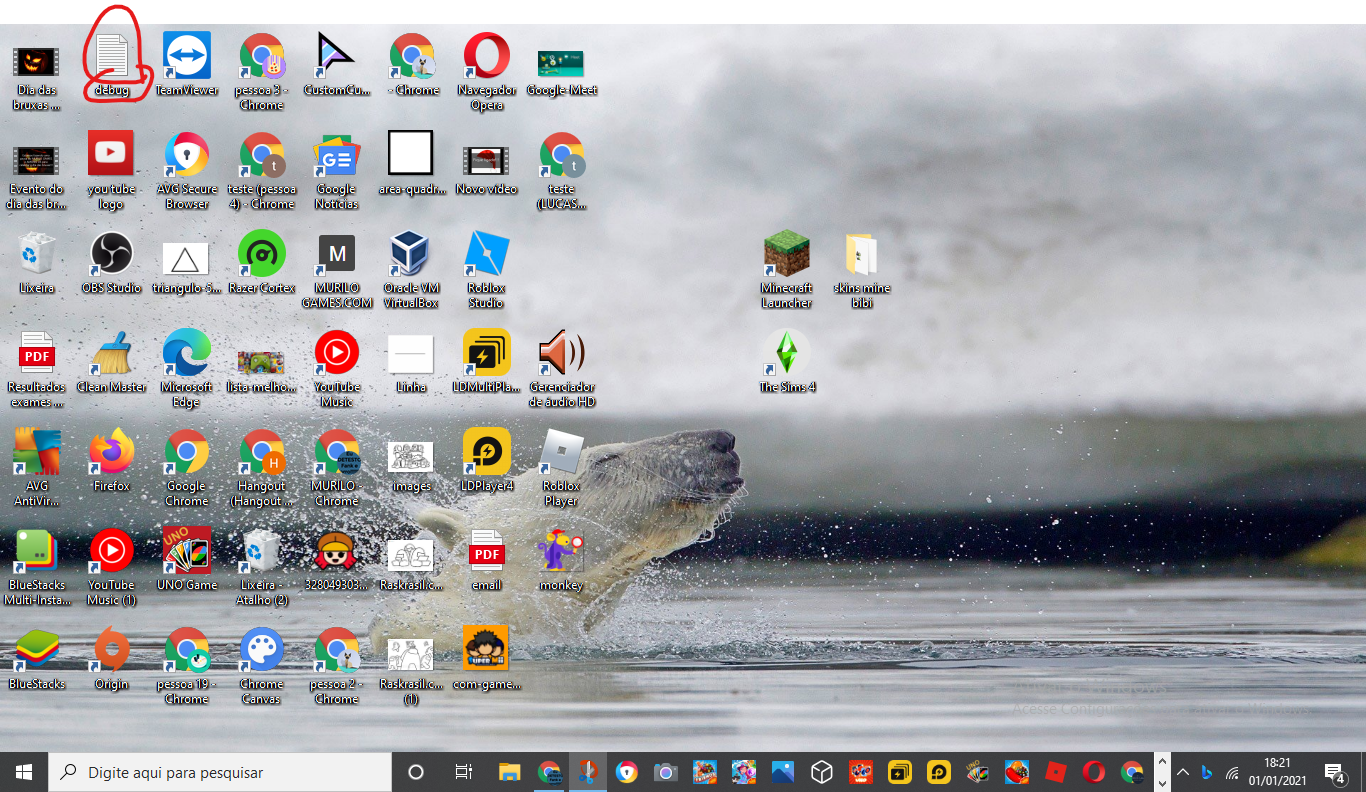Open the notification center with 4 alerts
Image resolution: width=1366 pixels, height=792 pixels.
pyautogui.click(x=1334, y=772)
